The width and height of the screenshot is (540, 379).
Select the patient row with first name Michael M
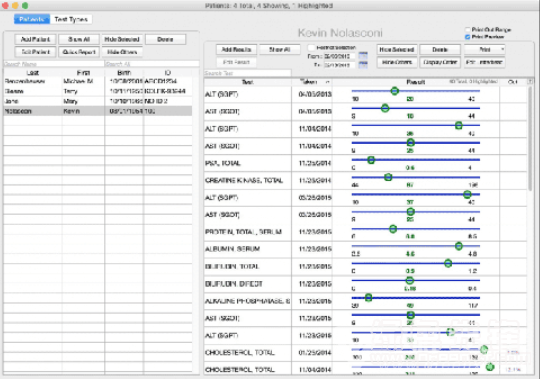[x=98, y=81]
